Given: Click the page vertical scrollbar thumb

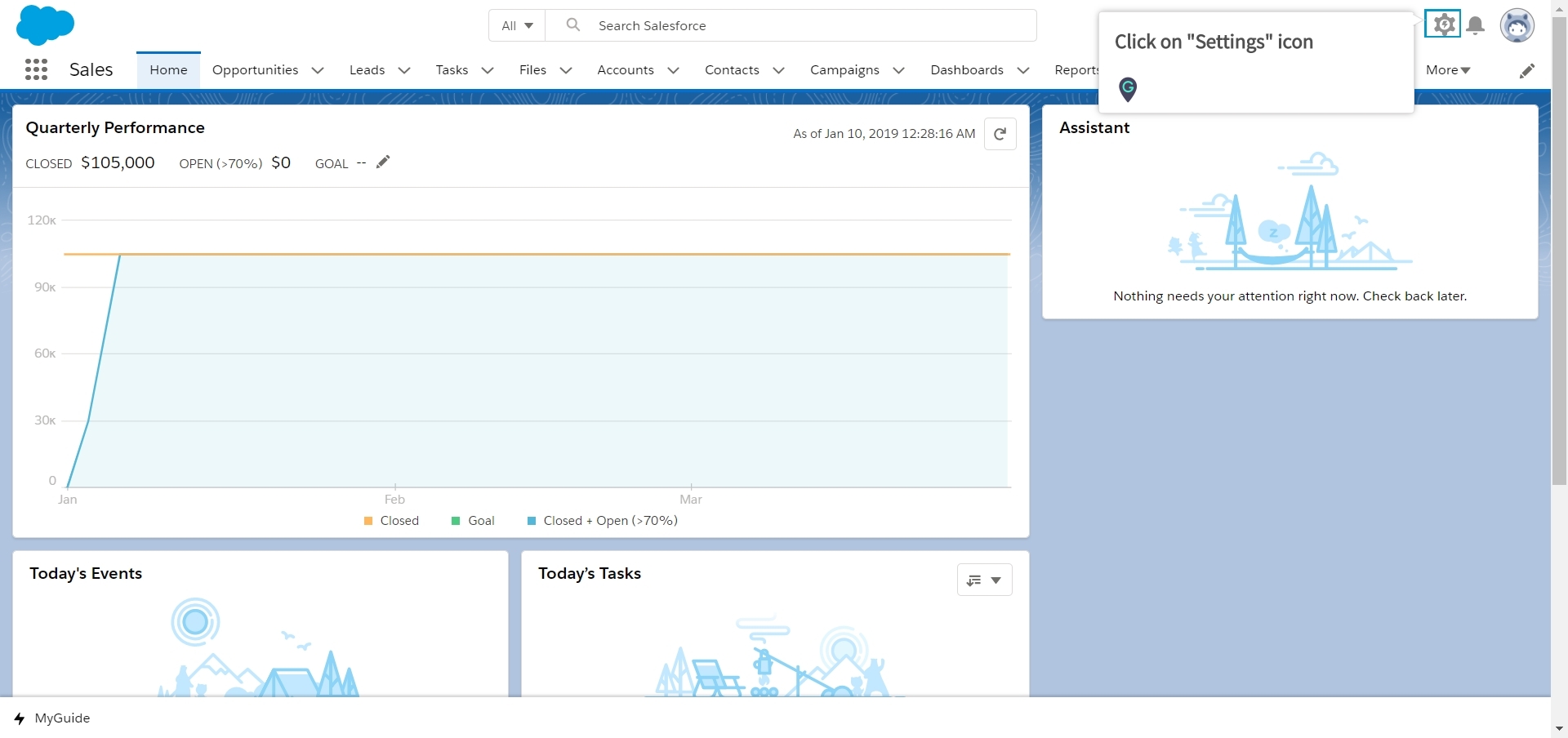Looking at the screenshot, I should click(1559, 250).
